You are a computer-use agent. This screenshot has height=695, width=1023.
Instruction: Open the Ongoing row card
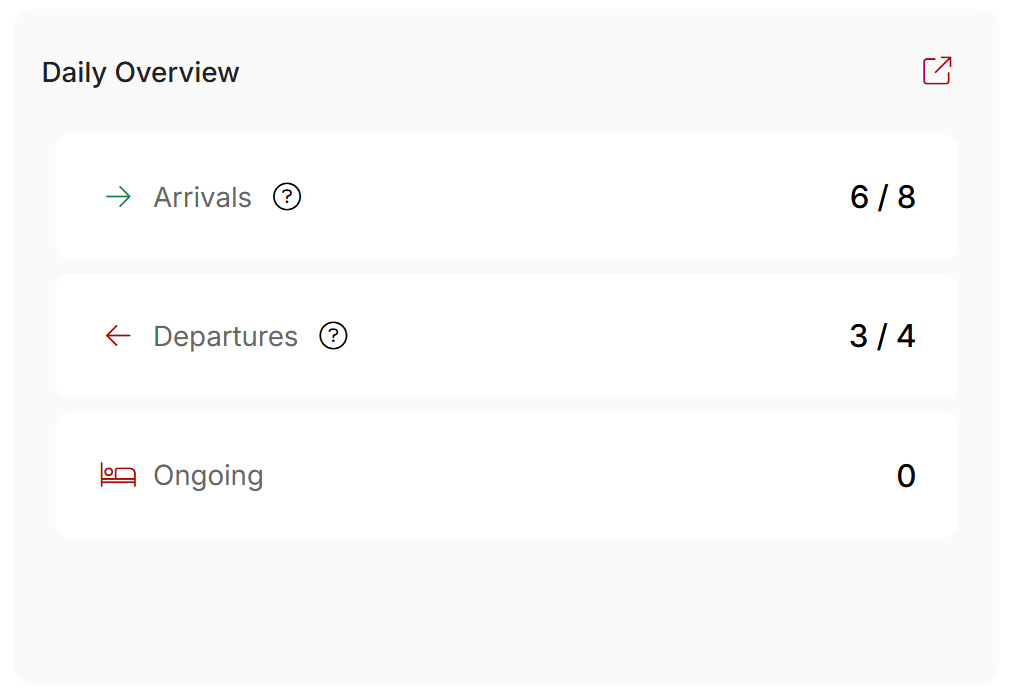pyautogui.click(x=507, y=474)
